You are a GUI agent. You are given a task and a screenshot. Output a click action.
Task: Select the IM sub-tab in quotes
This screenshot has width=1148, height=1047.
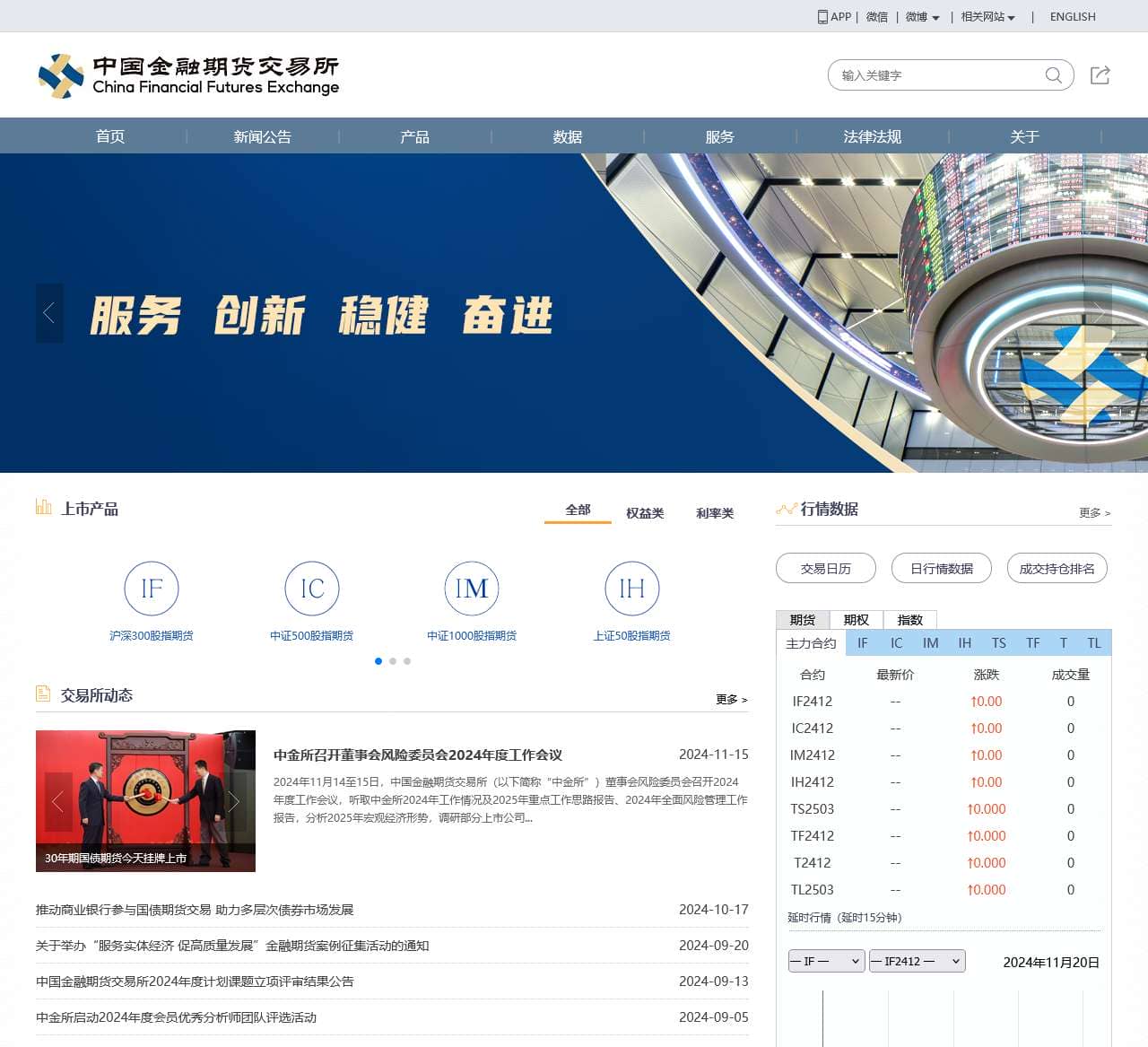931,643
